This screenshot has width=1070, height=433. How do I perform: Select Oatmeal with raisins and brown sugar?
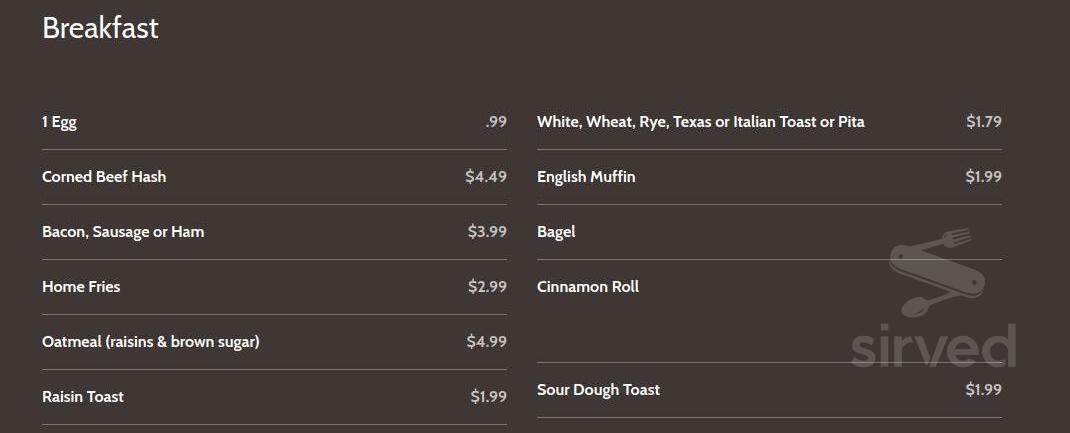151,342
